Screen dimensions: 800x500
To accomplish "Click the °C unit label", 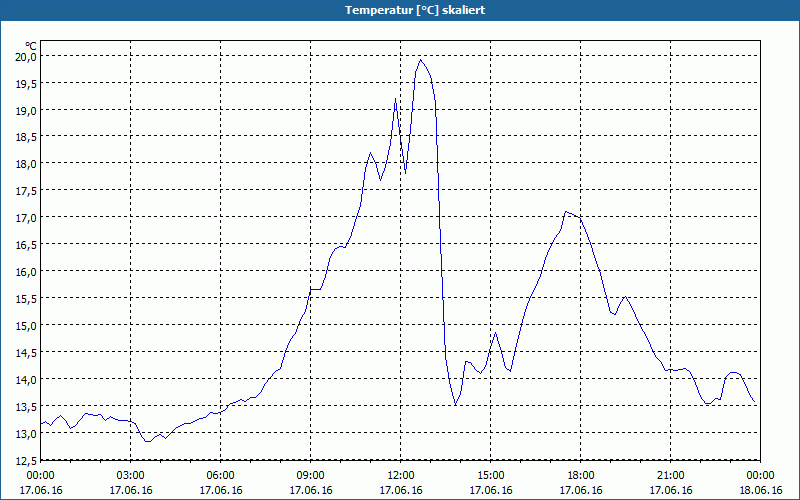I will coord(31,46).
